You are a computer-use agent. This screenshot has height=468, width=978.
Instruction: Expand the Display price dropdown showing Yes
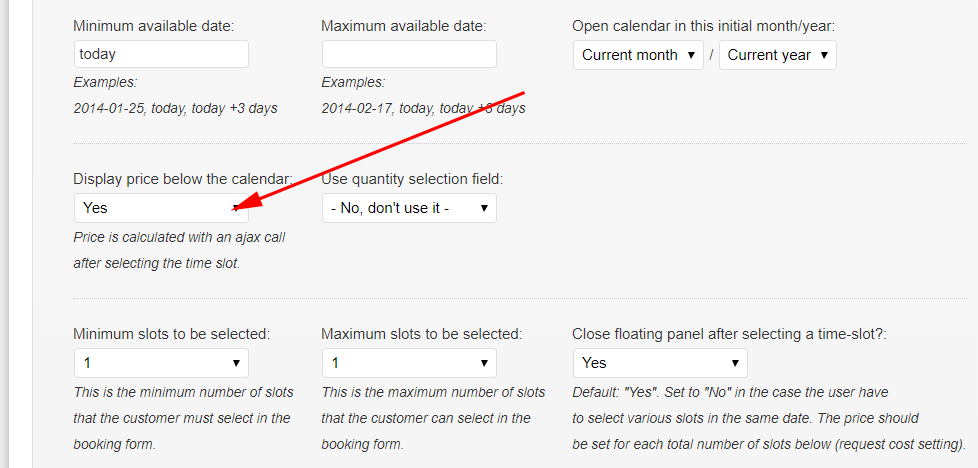pyautogui.click(x=161, y=208)
